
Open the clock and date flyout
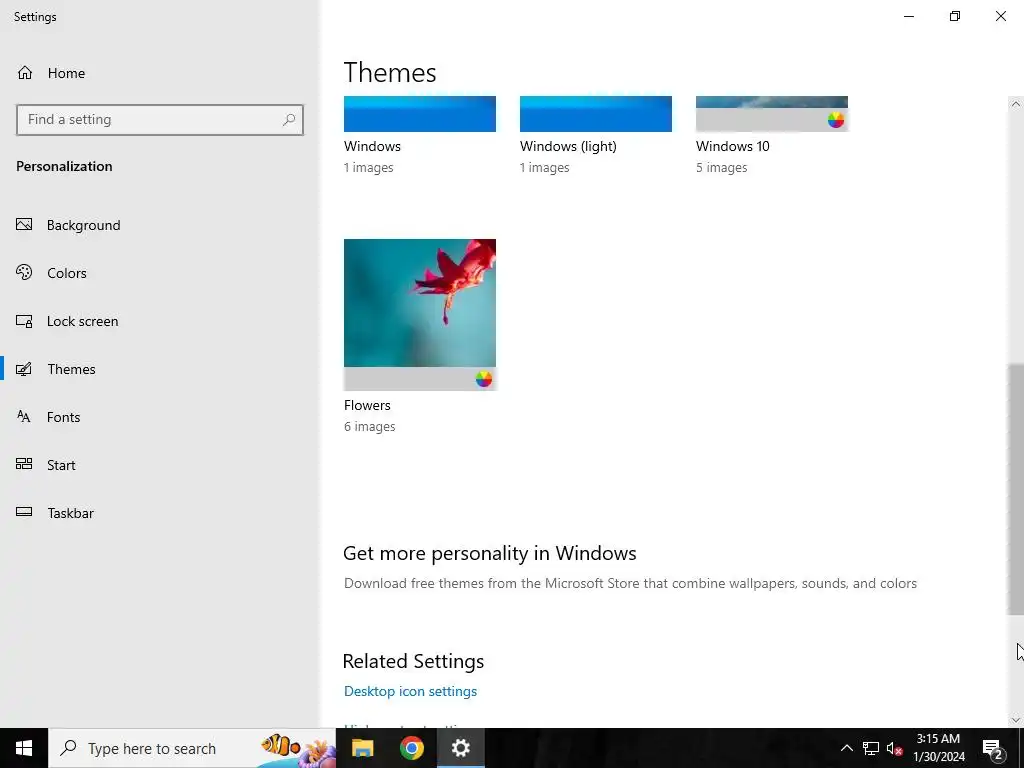[938, 748]
